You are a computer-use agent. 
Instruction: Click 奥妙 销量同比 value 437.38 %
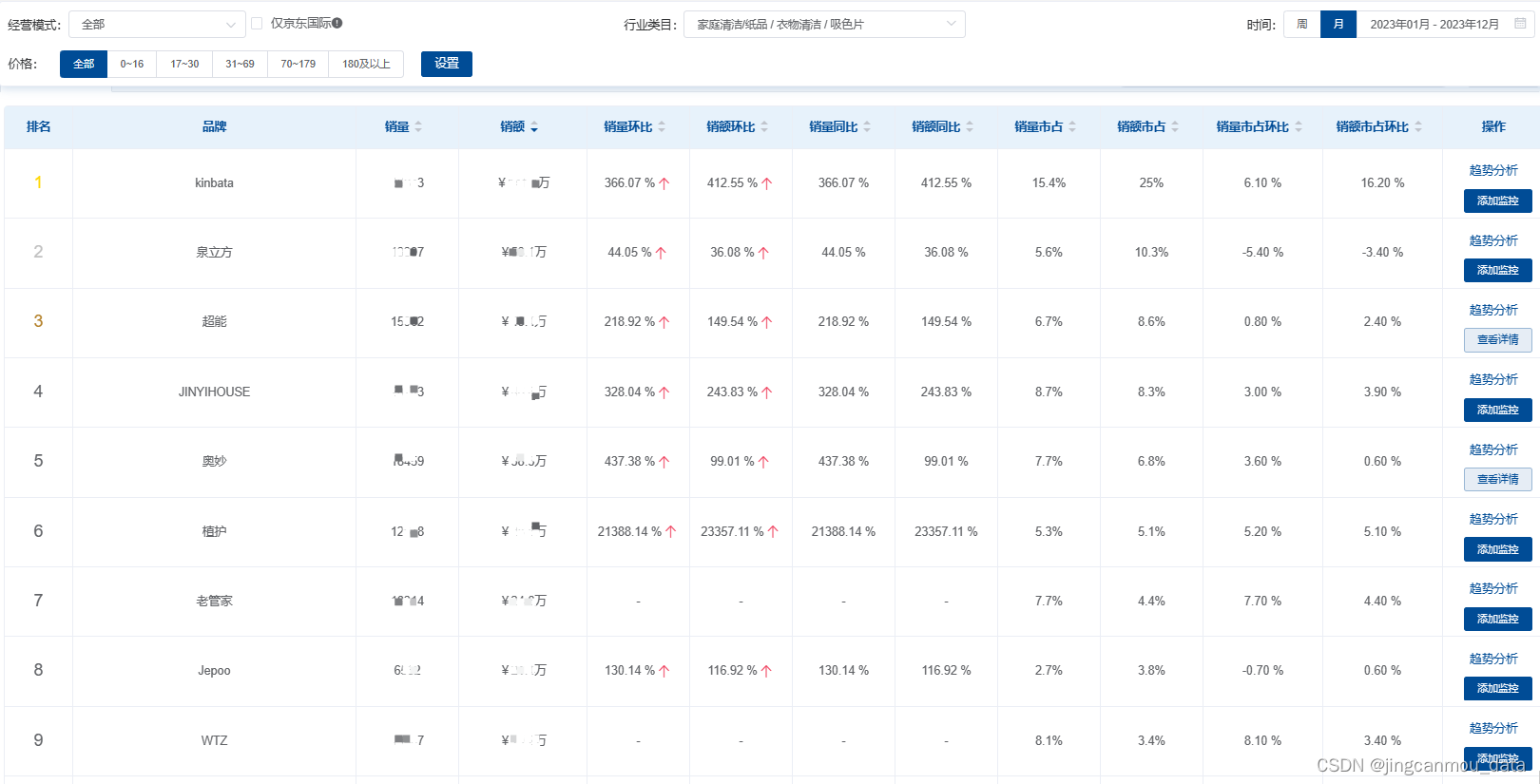point(843,461)
